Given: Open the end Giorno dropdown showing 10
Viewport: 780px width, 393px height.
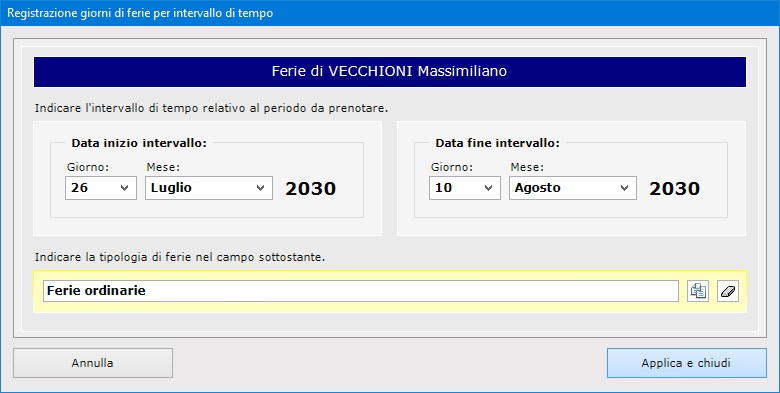Looking at the screenshot, I should point(465,188).
